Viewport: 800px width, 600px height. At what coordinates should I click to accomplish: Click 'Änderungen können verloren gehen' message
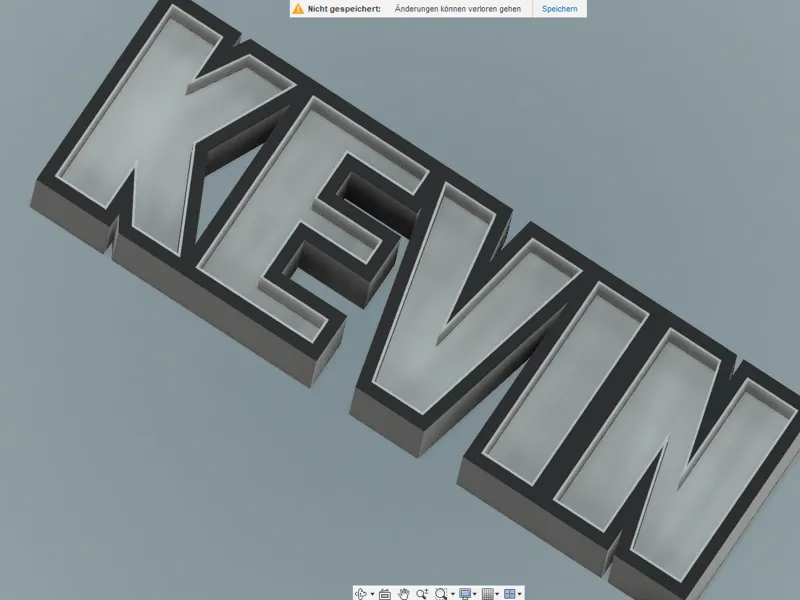(x=458, y=9)
